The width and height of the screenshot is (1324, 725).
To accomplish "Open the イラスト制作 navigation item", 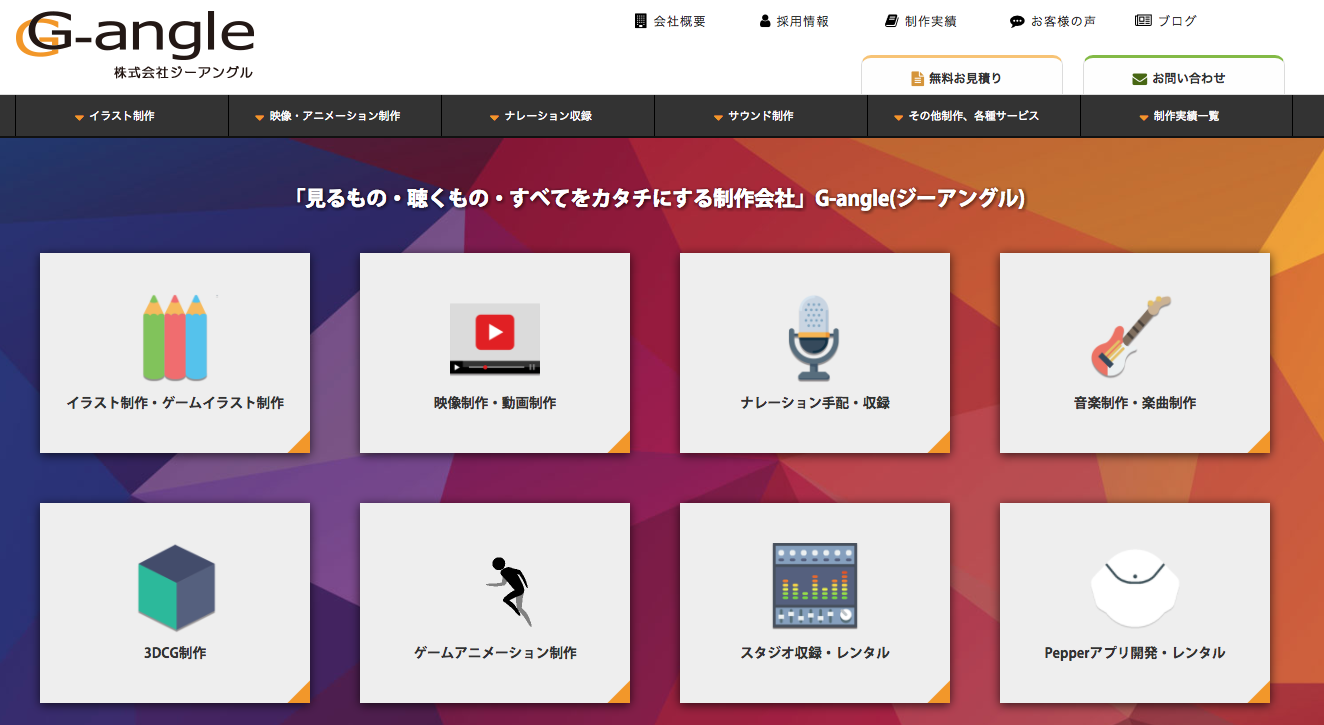I will click(122, 116).
